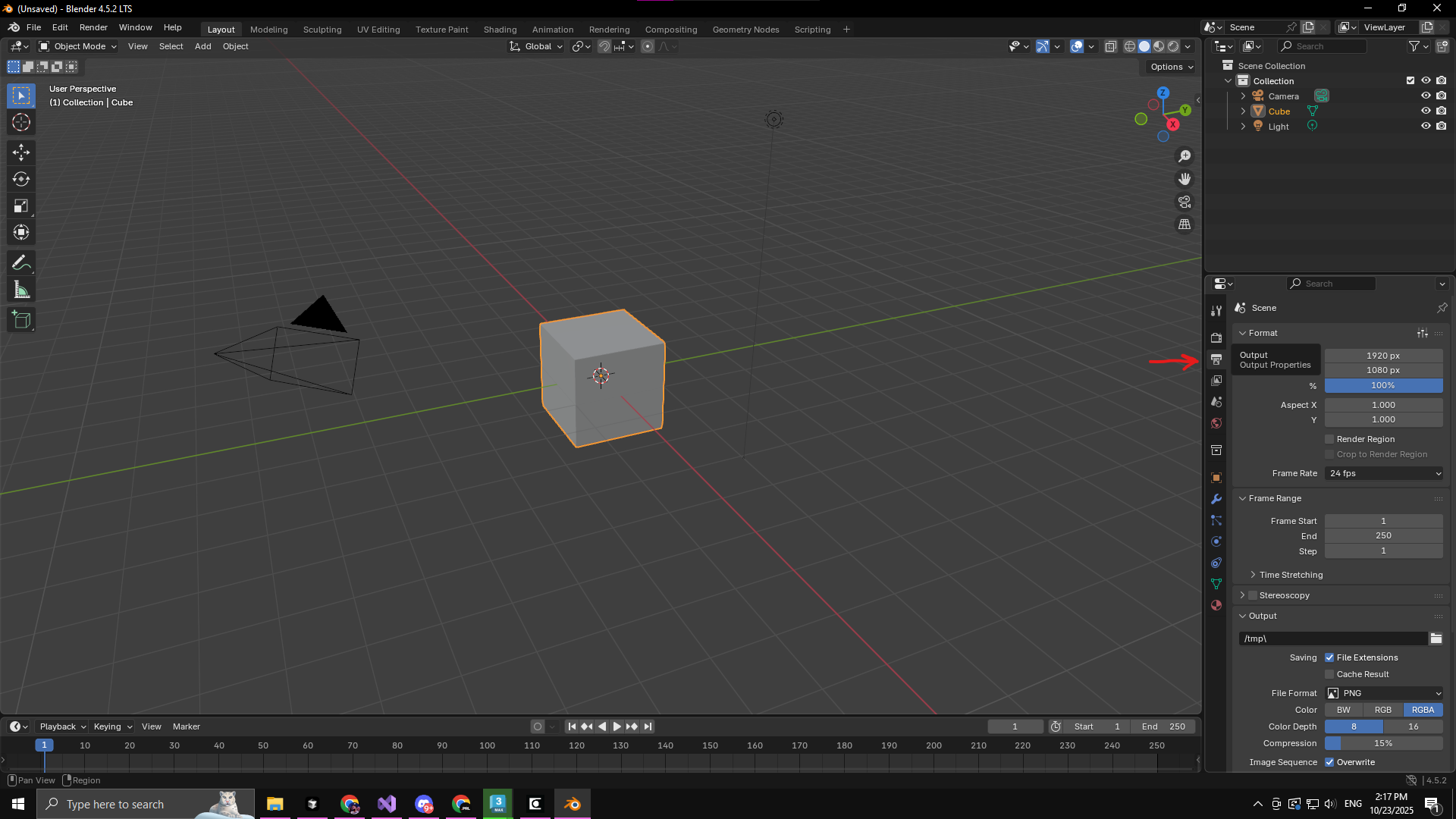Select RGB color mode for output
The height and width of the screenshot is (819, 1456).
click(x=1382, y=710)
